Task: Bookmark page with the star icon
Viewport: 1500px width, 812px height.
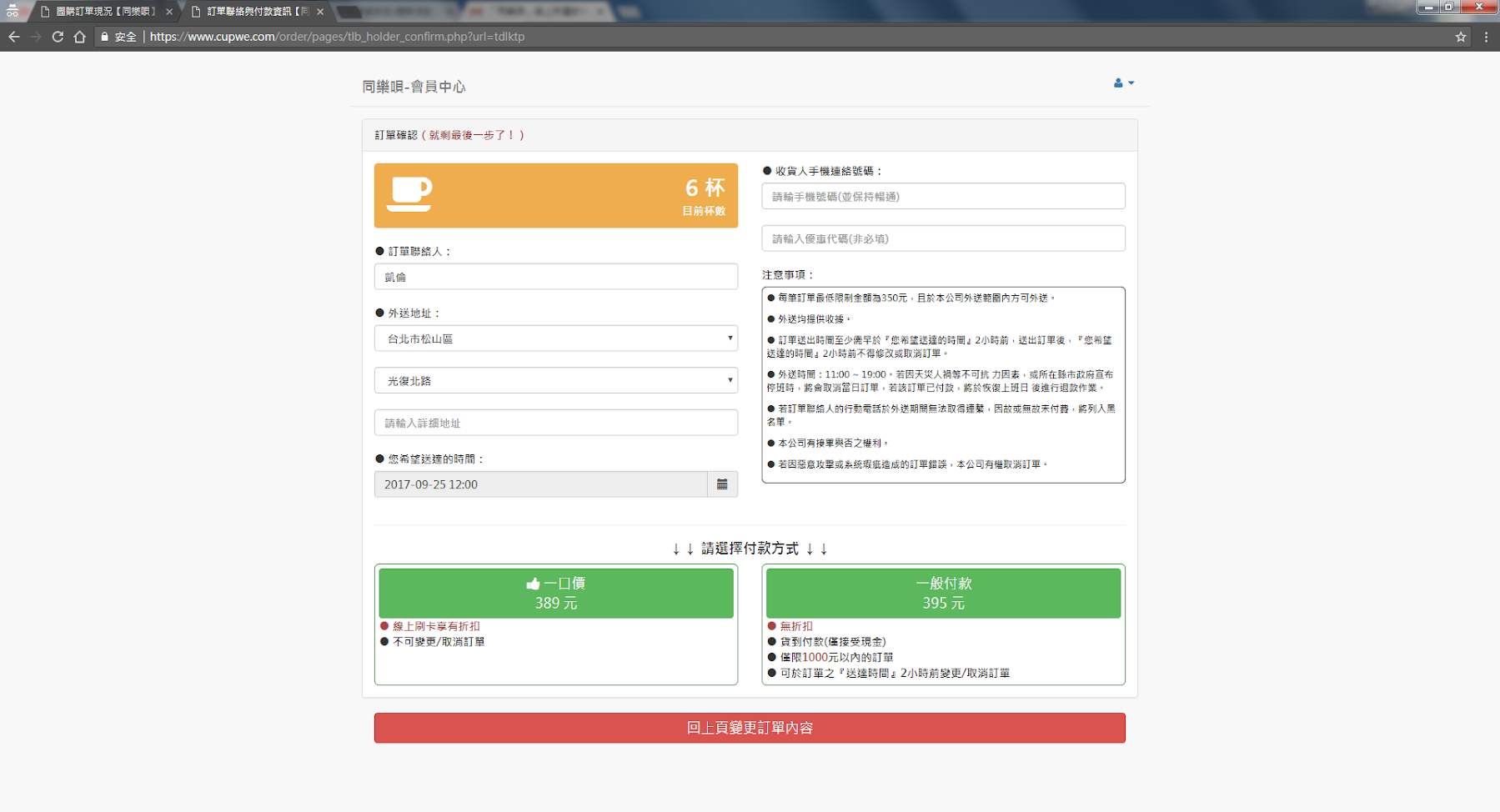Action: click(1461, 37)
